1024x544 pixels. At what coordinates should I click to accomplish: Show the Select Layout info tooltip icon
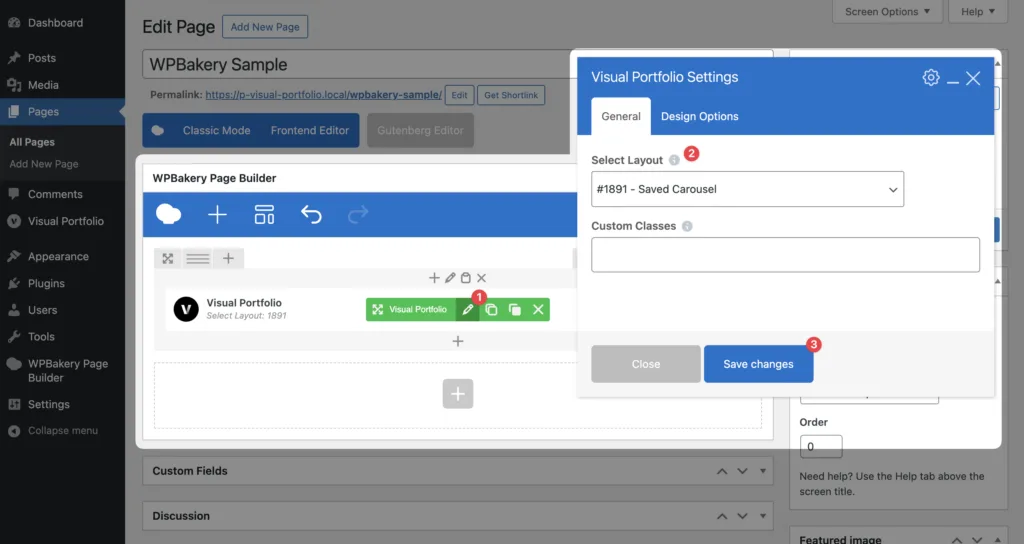coord(674,160)
